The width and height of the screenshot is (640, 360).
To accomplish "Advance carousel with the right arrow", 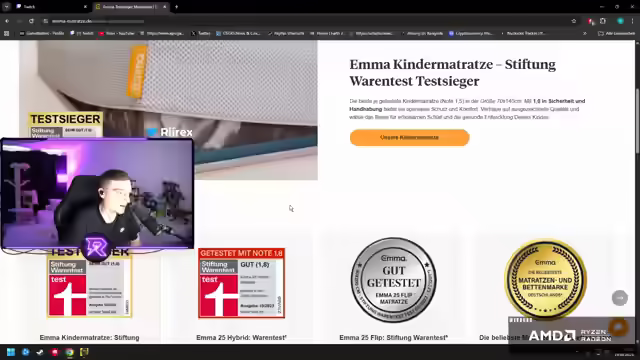I will (x=620, y=298).
